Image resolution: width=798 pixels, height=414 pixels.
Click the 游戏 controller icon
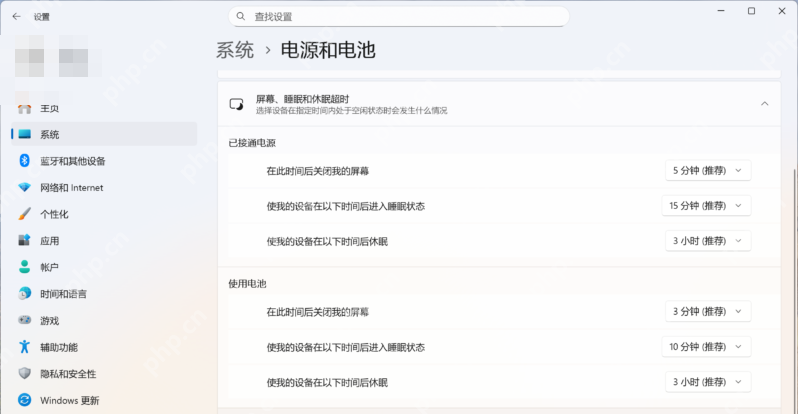(24, 320)
